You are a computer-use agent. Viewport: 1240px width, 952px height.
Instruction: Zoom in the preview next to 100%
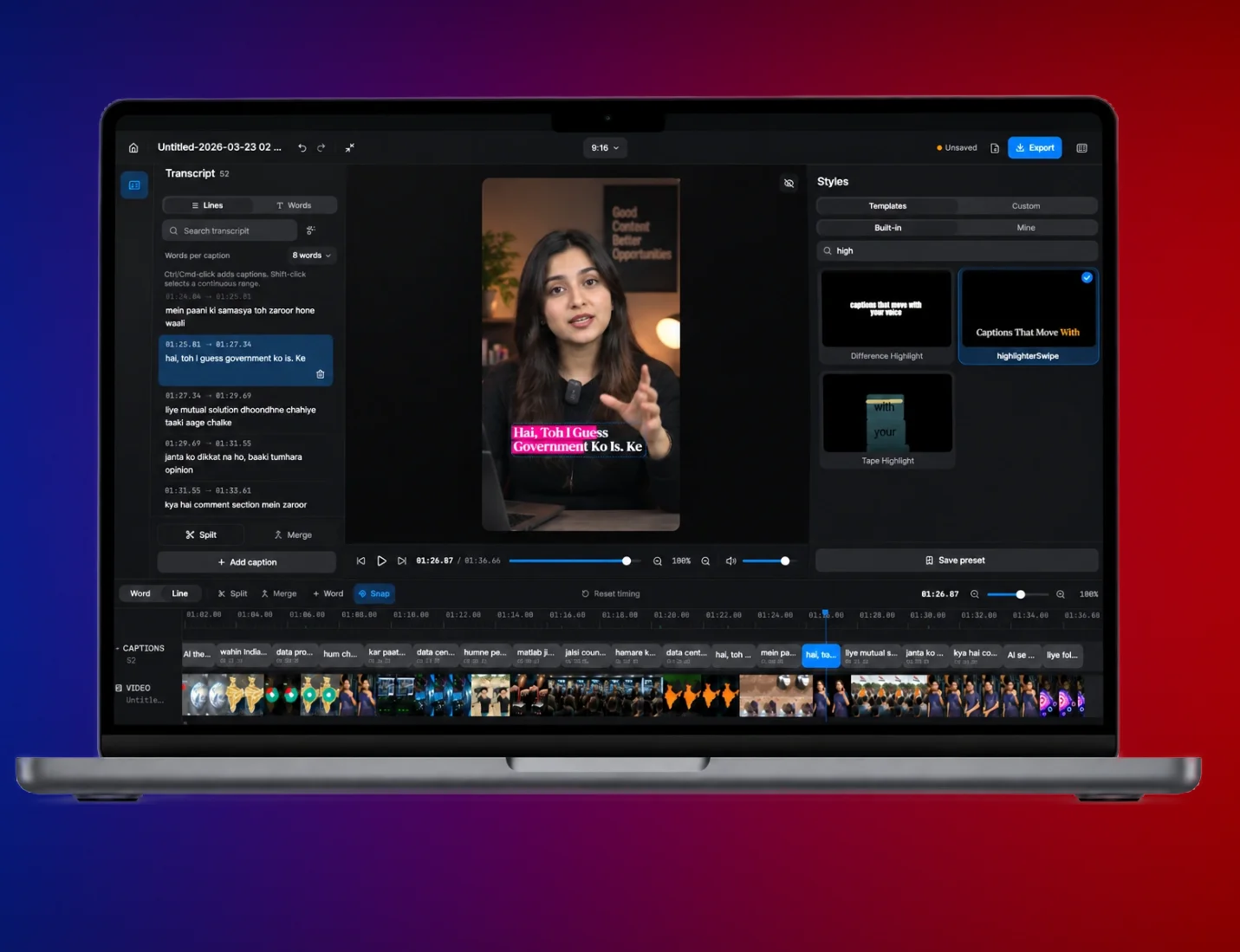(x=705, y=561)
